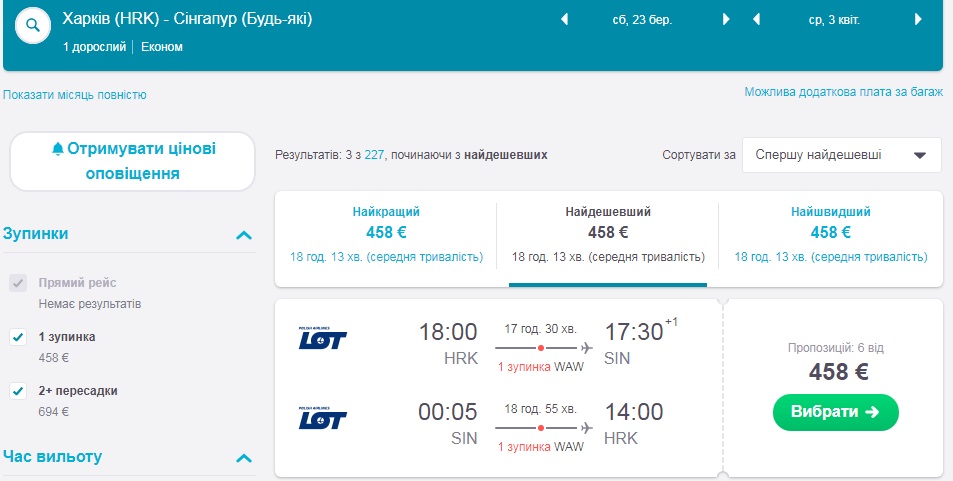Viewport: 953px width, 481px height.
Task: Click the magnifier search icon in header
Action: coord(34,25)
